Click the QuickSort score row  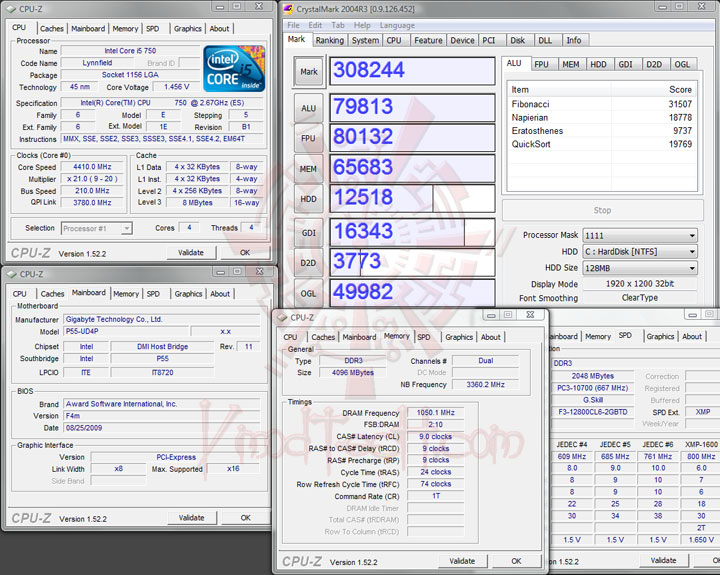click(602, 144)
